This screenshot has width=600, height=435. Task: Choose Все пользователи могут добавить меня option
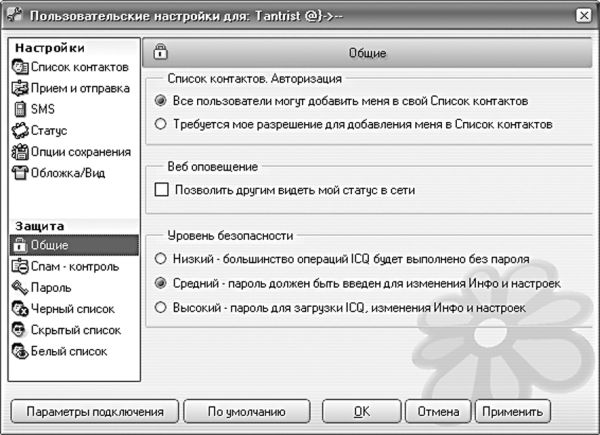point(160,101)
